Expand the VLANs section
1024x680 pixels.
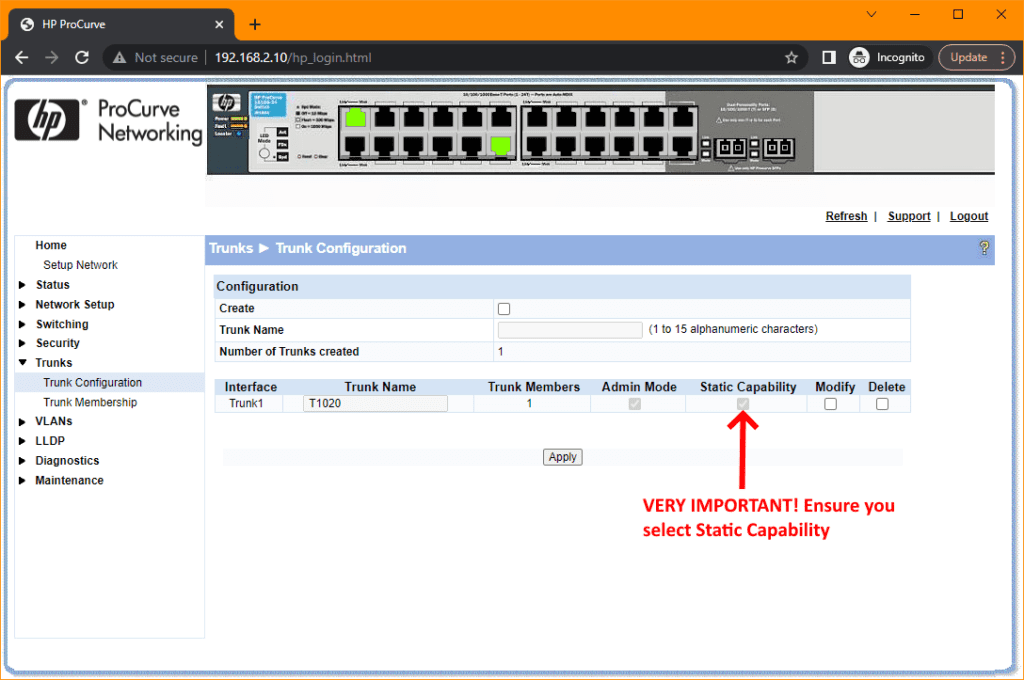click(22, 421)
